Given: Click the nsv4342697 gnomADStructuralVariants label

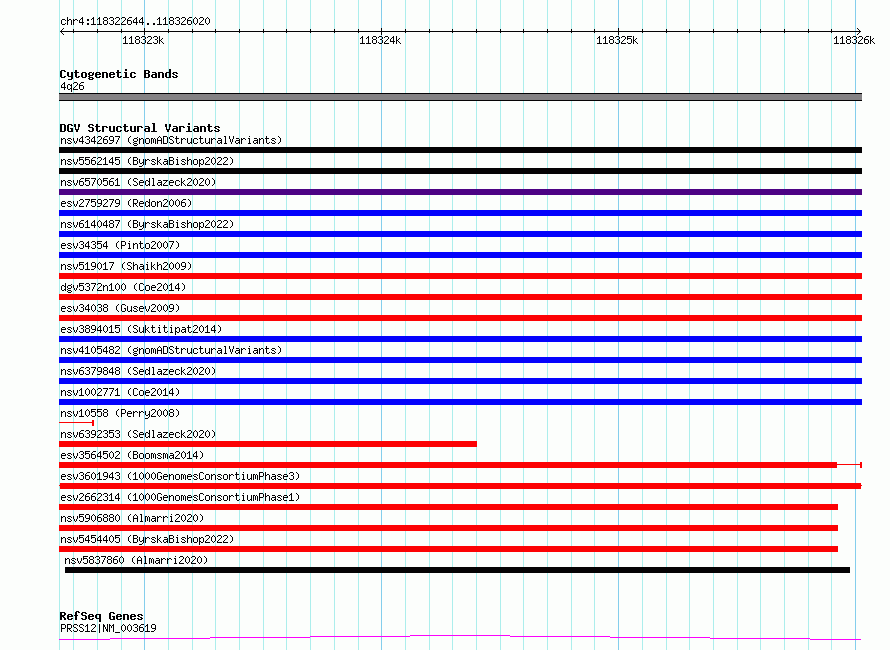Looking at the screenshot, I should coord(171,140).
